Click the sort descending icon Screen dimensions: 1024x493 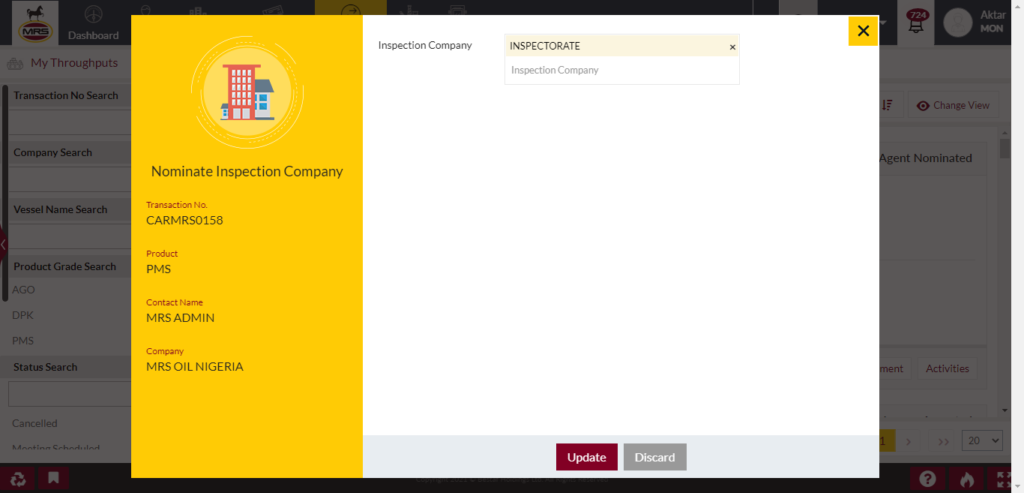coord(888,105)
